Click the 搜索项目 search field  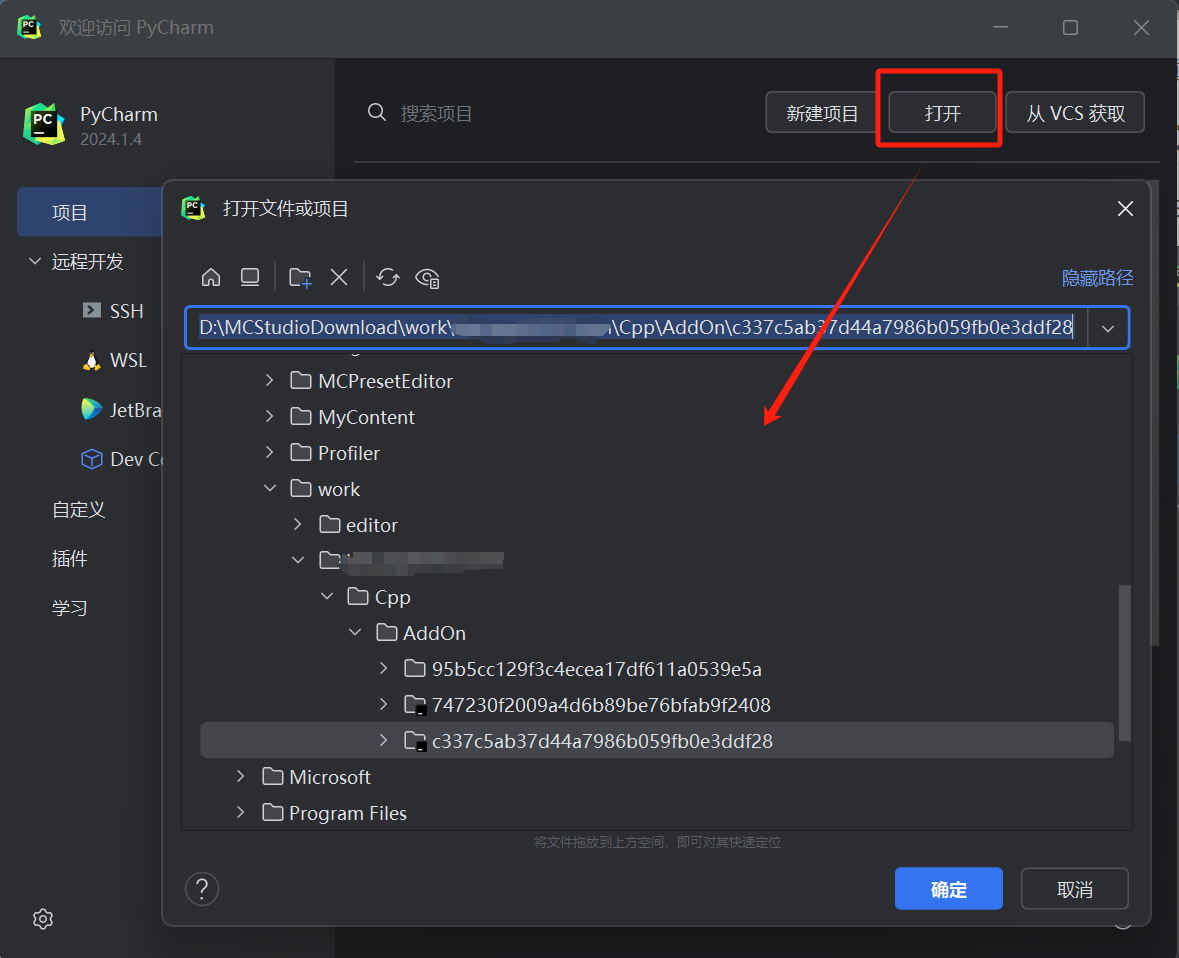click(436, 114)
